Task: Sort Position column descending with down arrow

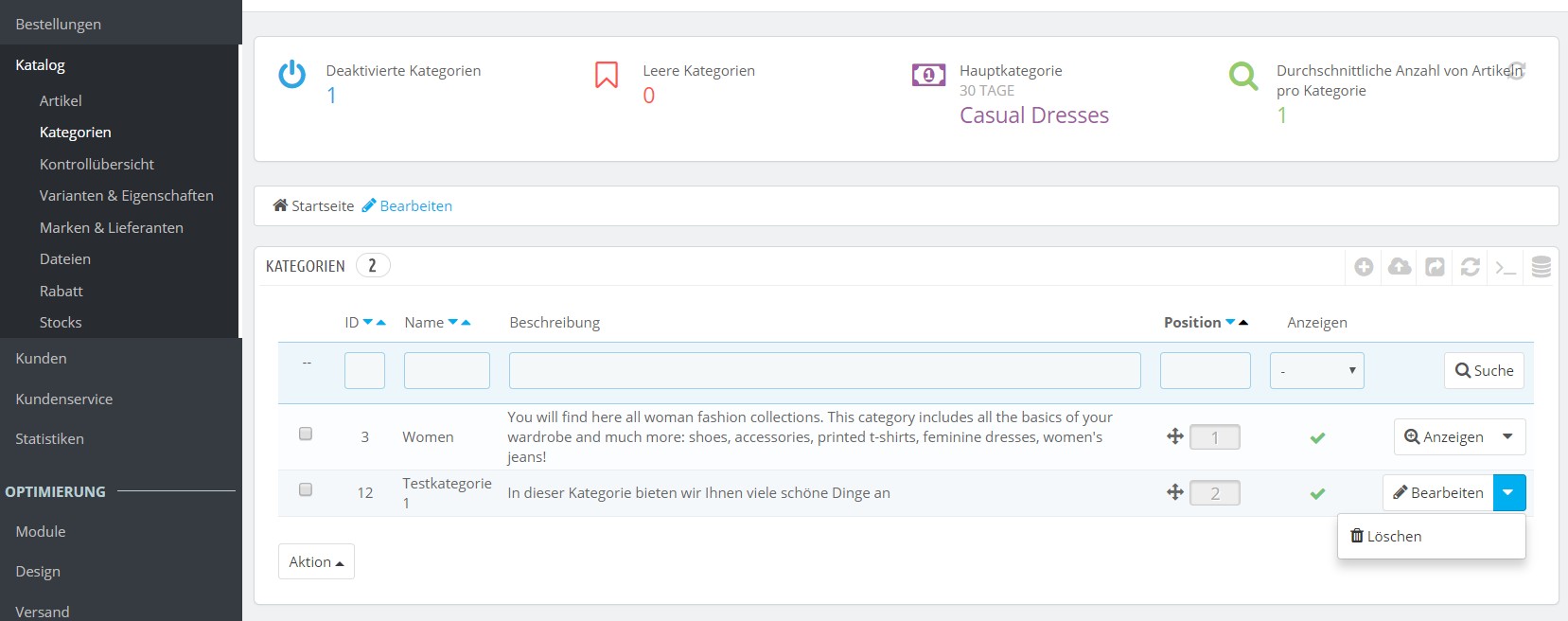Action: [x=1230, y=323]
